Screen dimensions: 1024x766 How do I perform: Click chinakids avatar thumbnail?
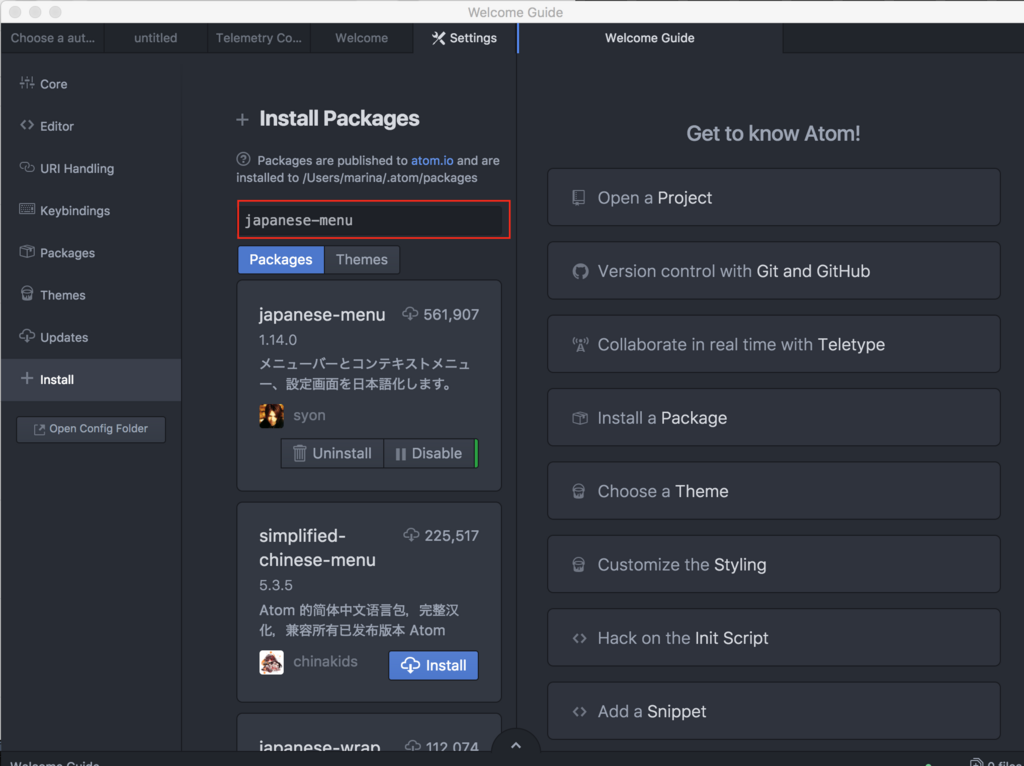point(272,662)
